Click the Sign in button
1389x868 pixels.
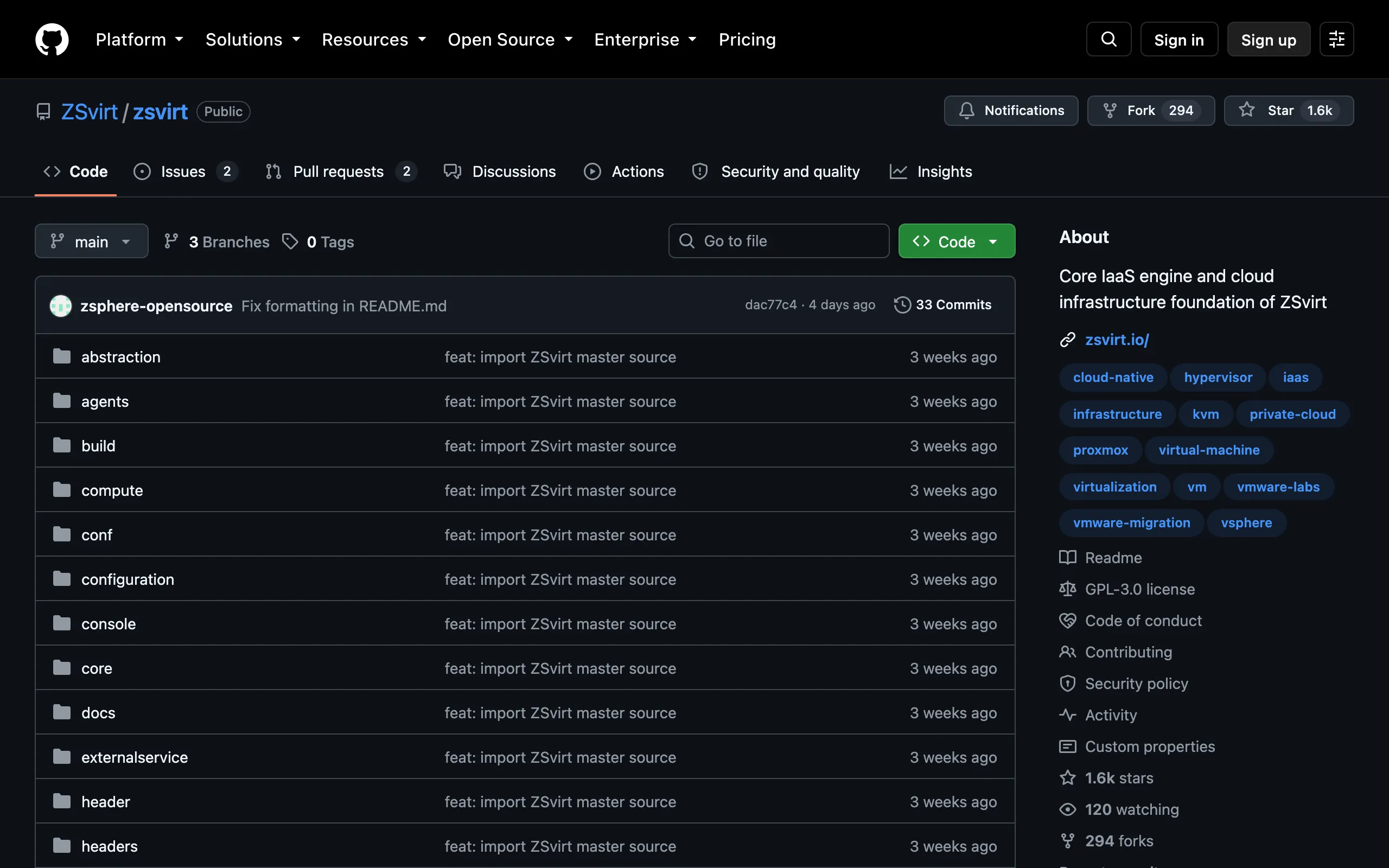[x=1179, y=39]
